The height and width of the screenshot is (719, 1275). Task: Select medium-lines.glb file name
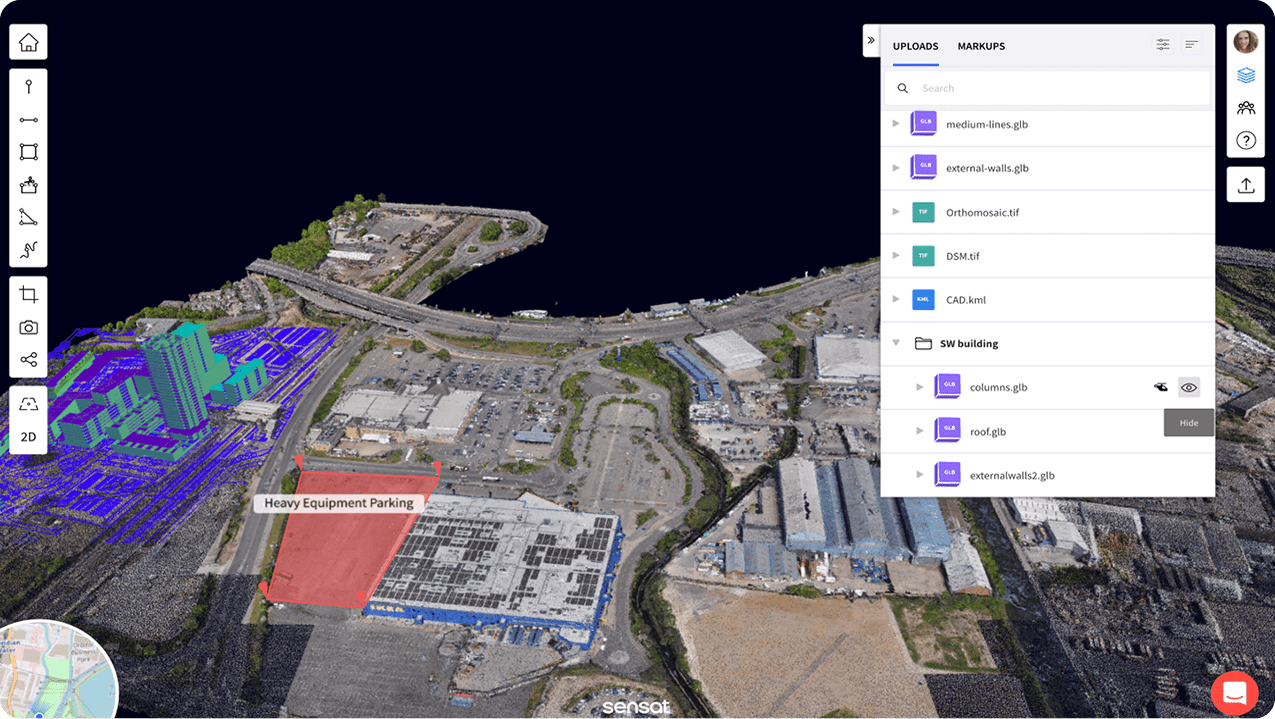click(987, 125)
